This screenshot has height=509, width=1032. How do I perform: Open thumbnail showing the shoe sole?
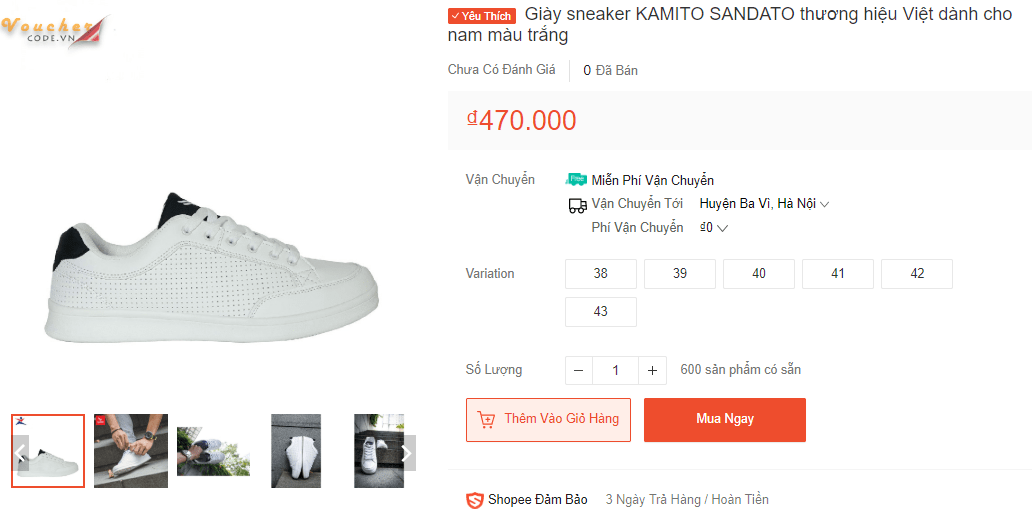296,451
